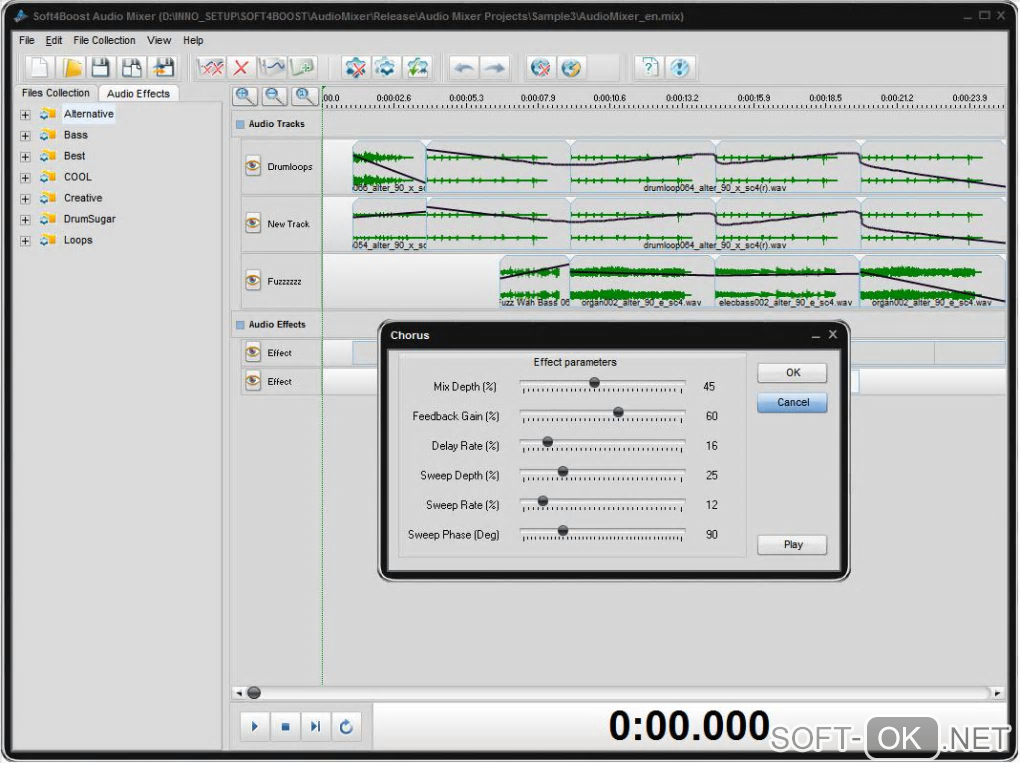Click the export mix floppy with arrows icon

tap(163, 68)
